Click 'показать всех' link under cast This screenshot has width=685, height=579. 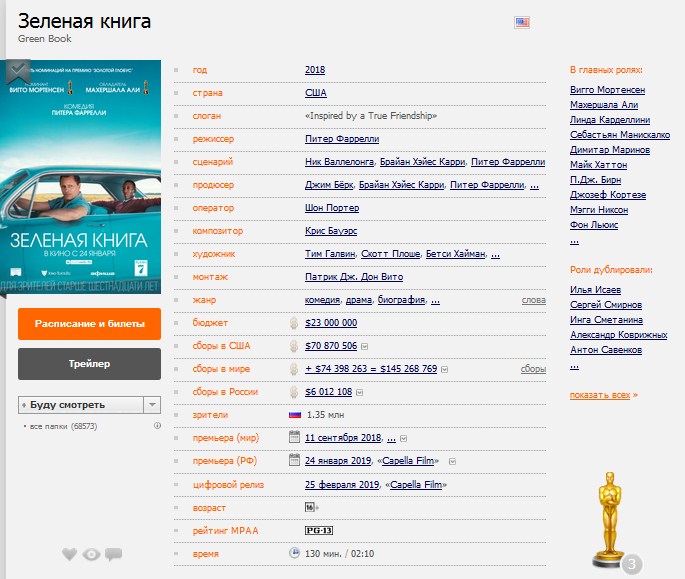[600, 395]
